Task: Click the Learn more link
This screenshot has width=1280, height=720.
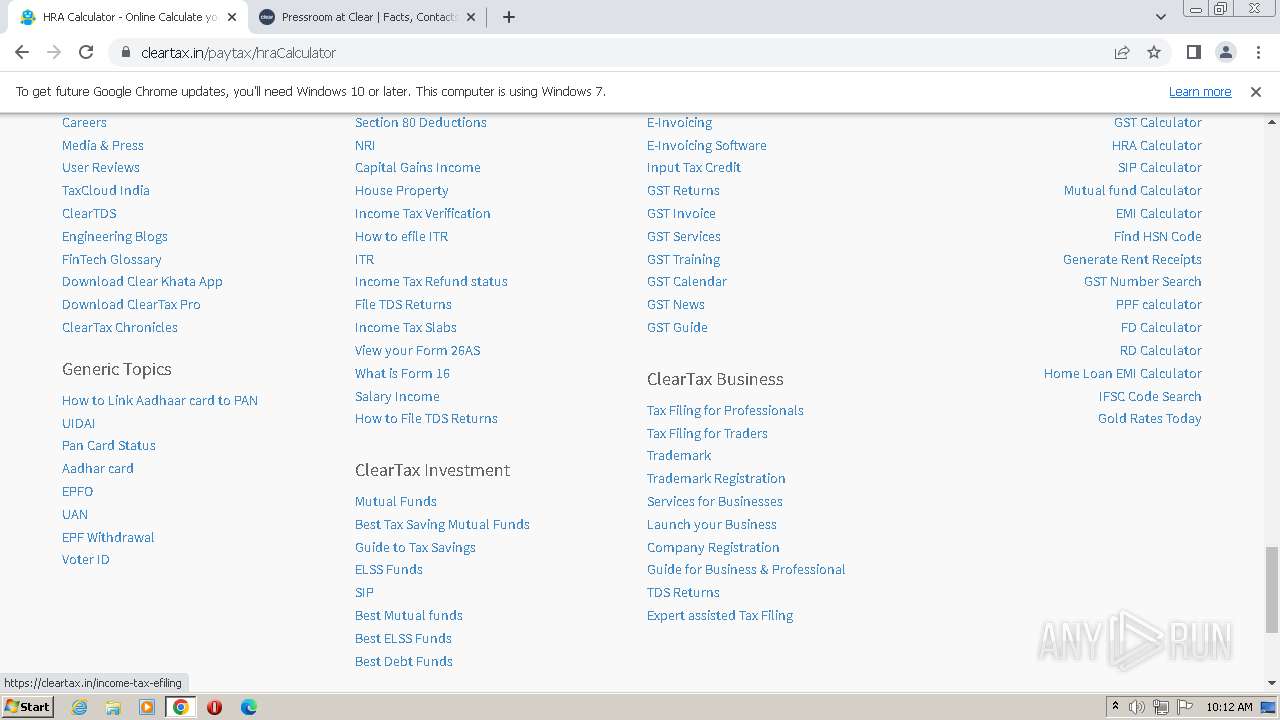Action: point(1200,91)
